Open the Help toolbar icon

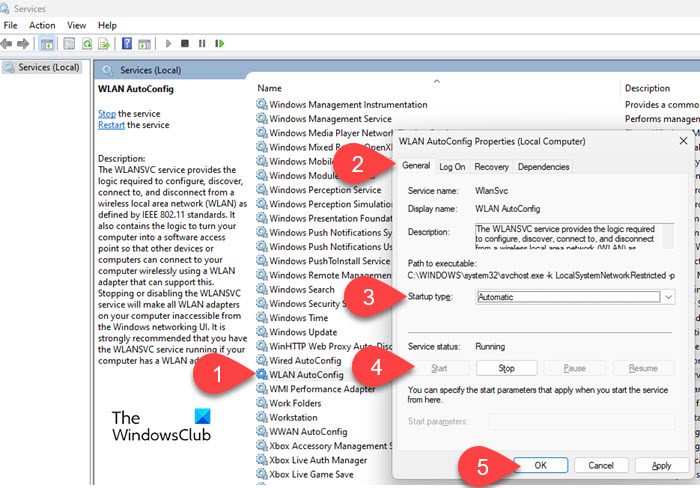[127, 44]
